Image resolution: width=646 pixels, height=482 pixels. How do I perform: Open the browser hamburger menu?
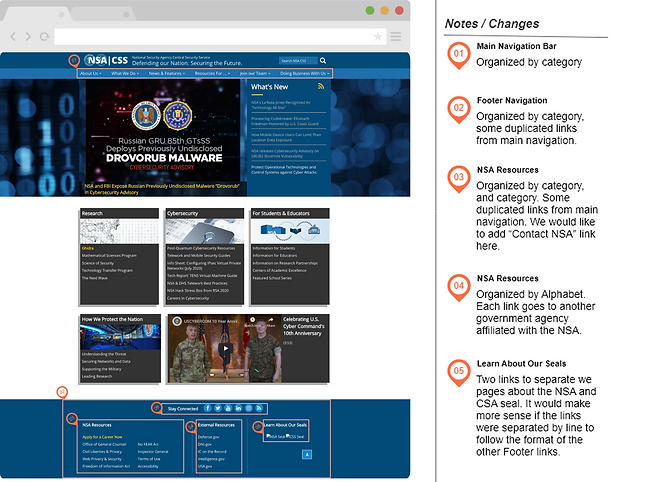click(x=396, y=37)
